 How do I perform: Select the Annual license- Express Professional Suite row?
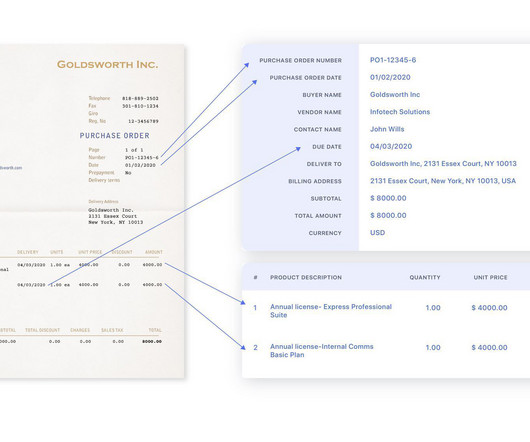[386, 311]
